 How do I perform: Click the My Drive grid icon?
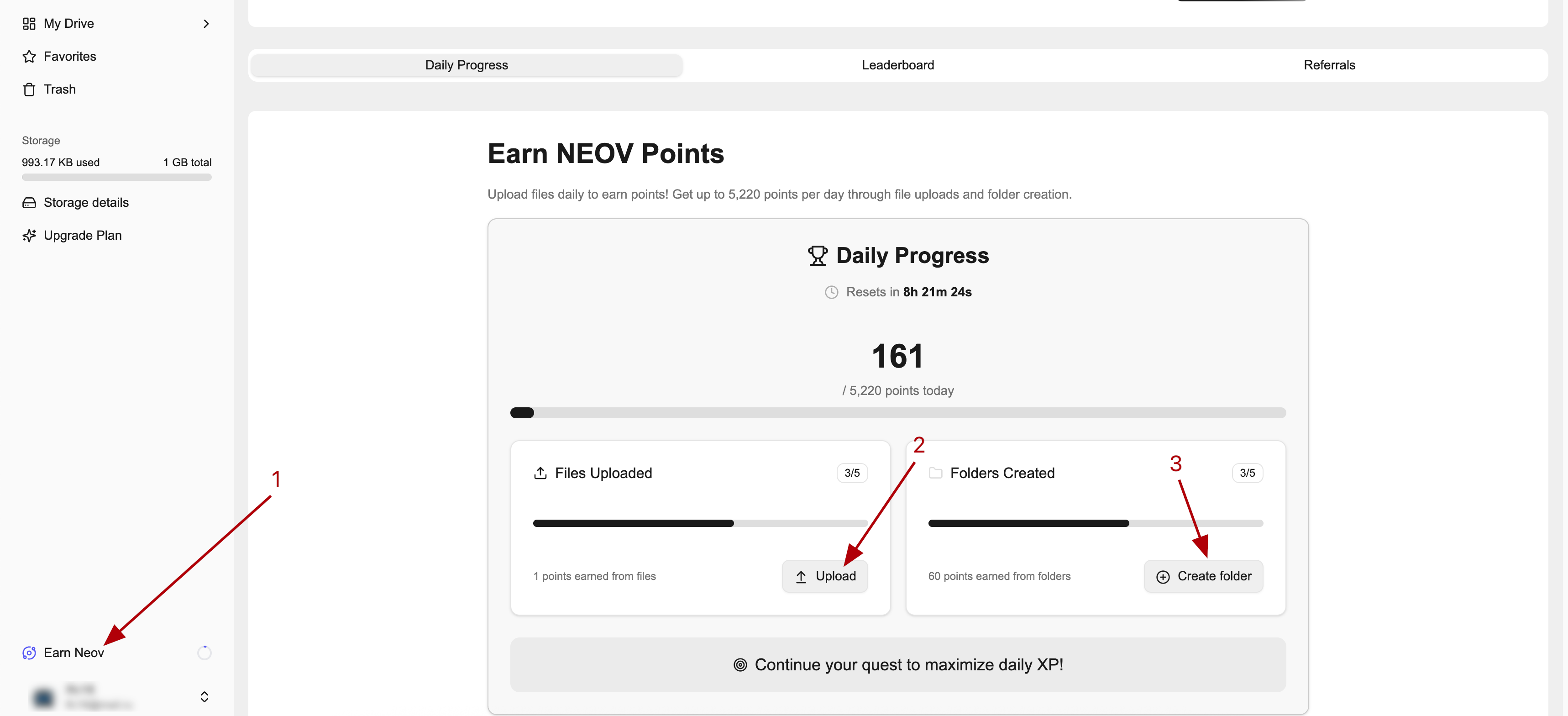point(29,24)
